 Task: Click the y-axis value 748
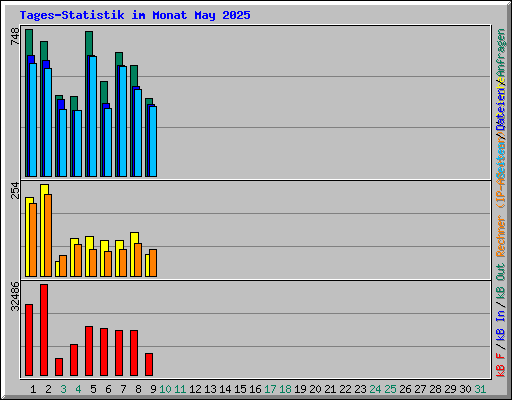15,36
